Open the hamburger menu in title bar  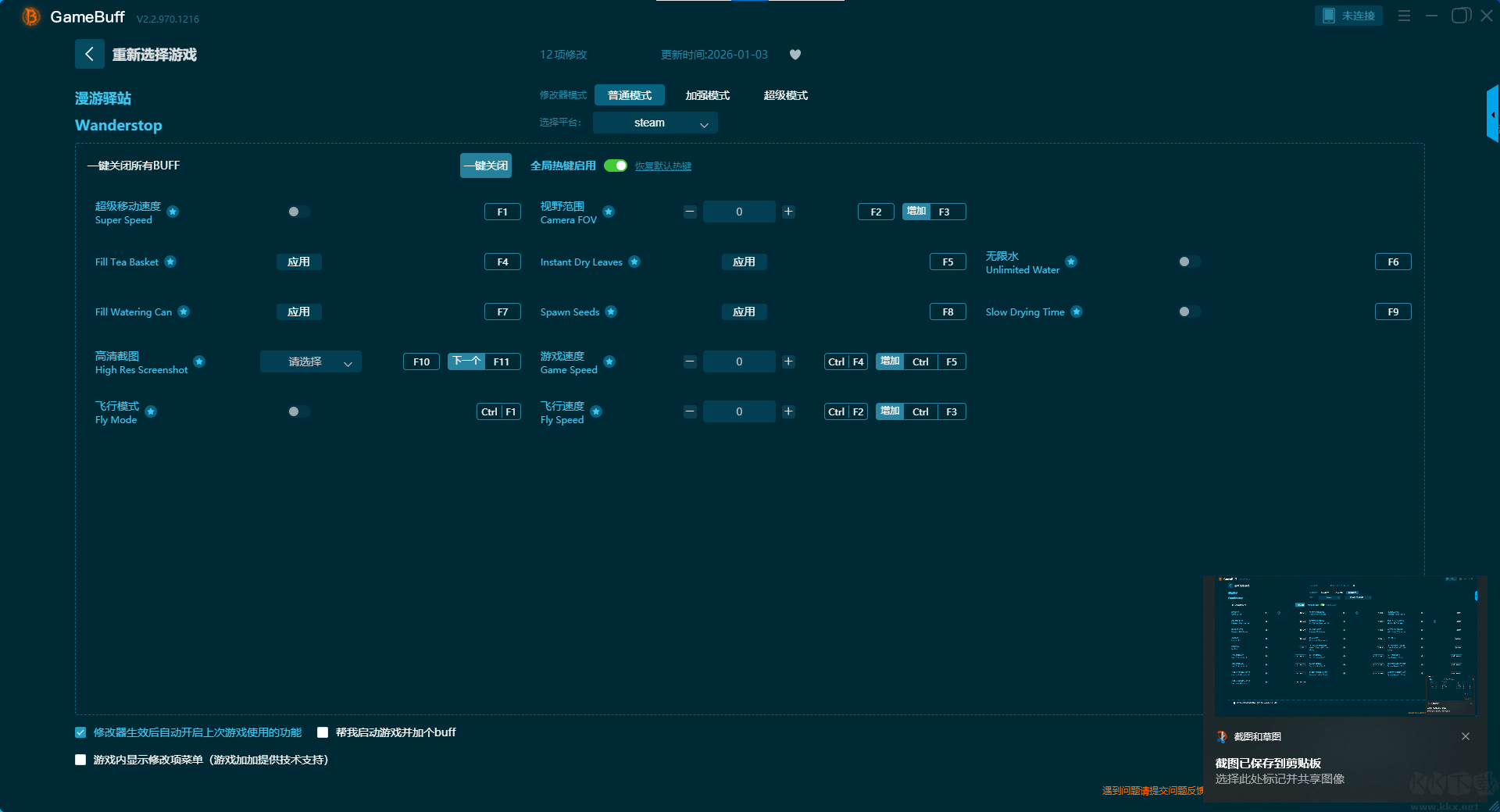1404,16
